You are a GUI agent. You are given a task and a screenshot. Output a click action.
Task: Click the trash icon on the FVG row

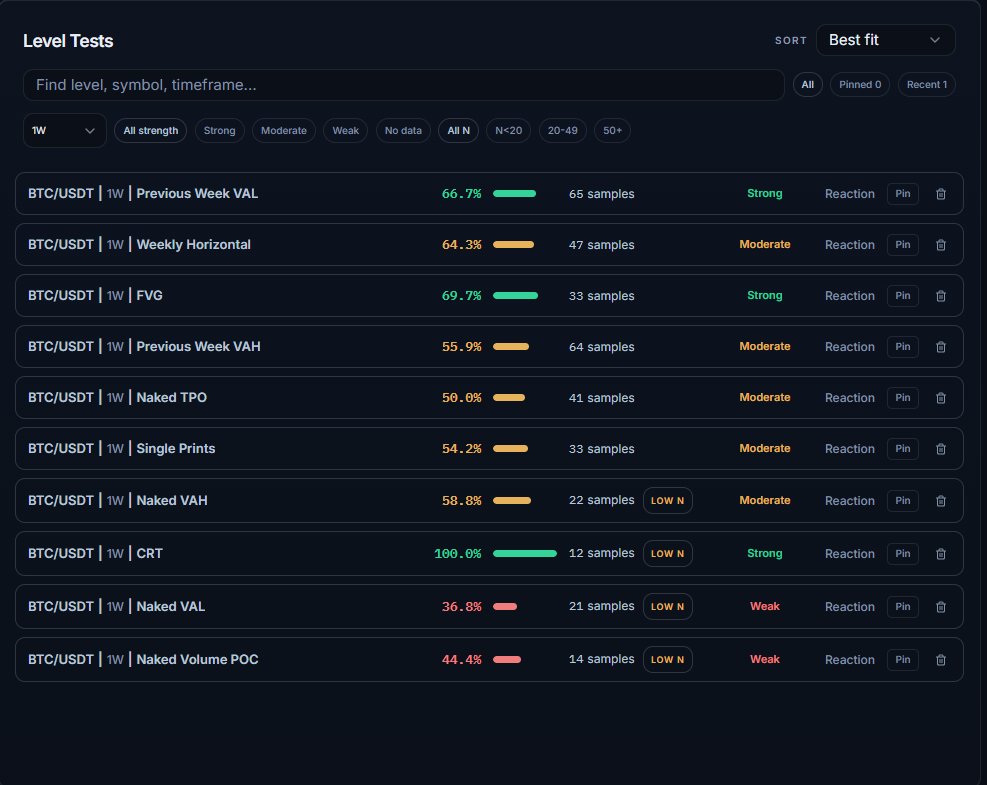940,296
